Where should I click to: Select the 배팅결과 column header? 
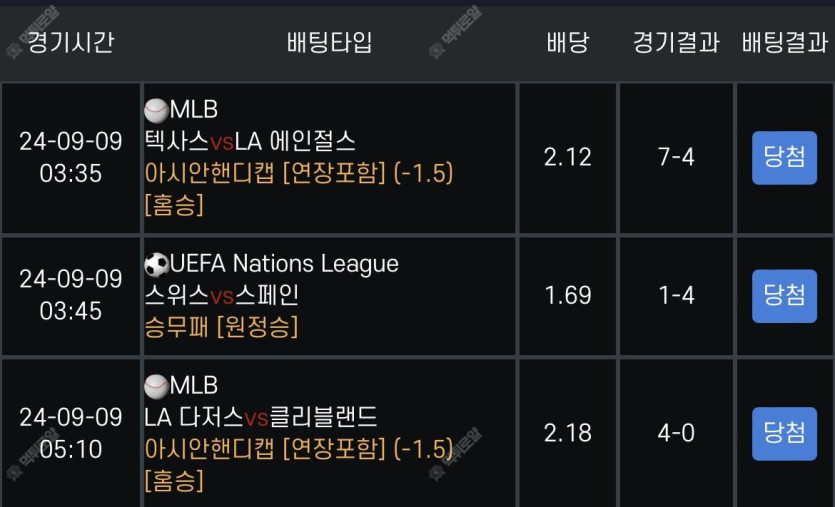tap(785, 43)
